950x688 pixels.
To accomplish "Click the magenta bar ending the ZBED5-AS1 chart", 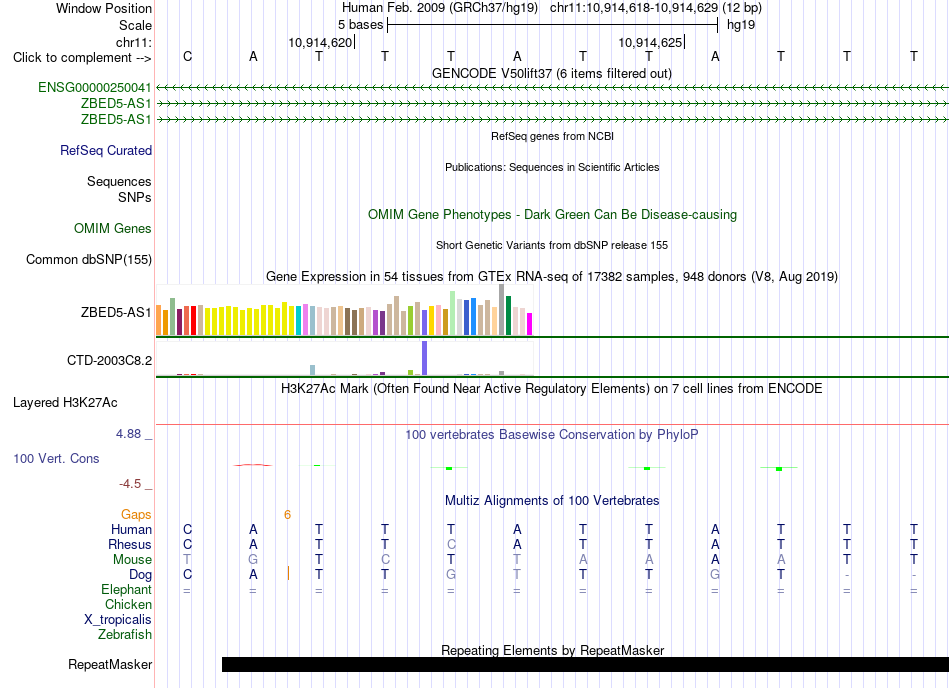I will point(530,324).
